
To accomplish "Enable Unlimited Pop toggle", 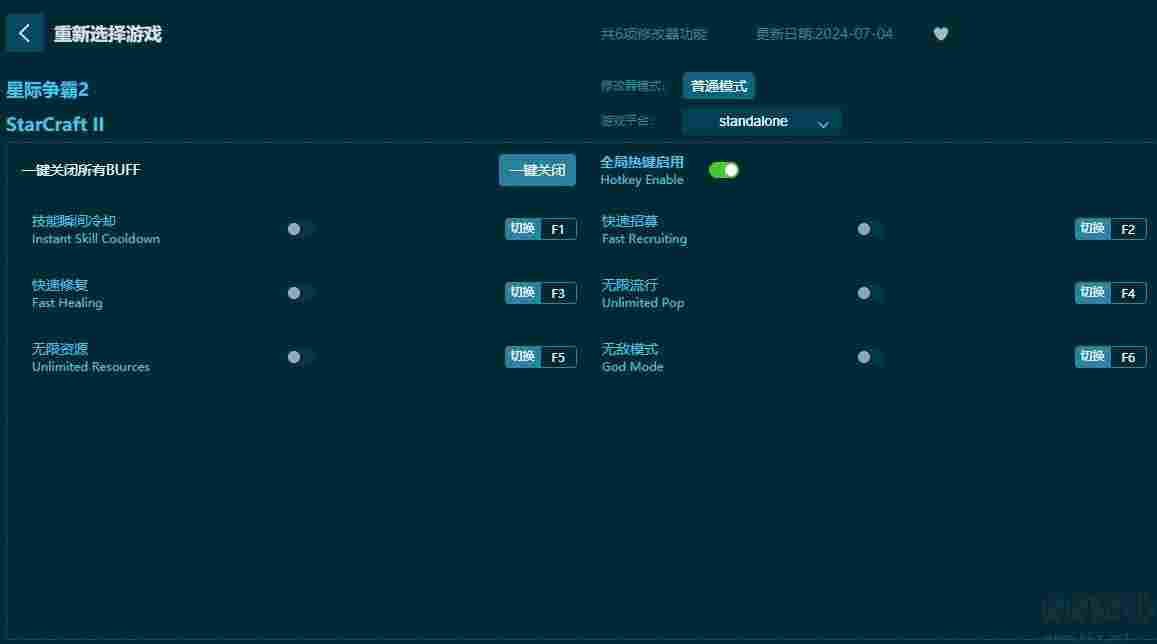I will click(x=869, y=294).
